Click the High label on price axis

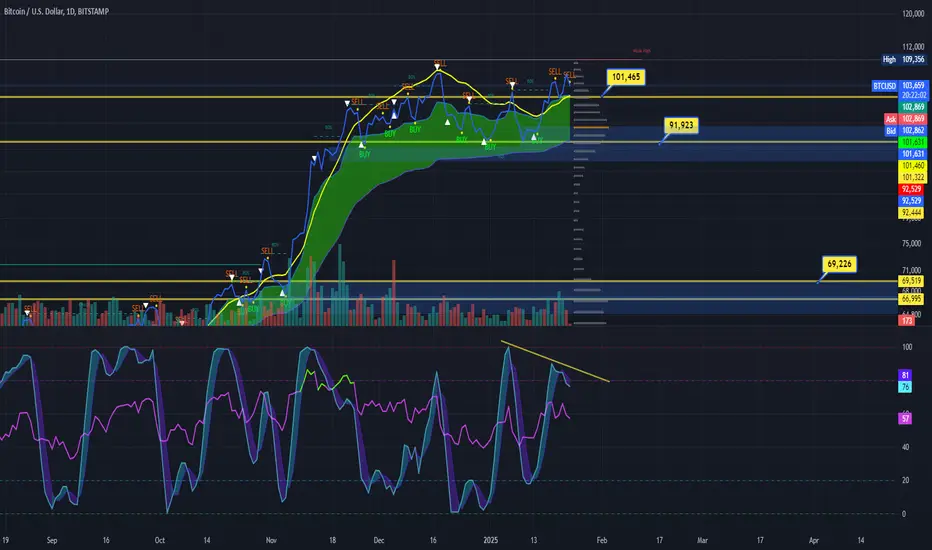[889, 59]
